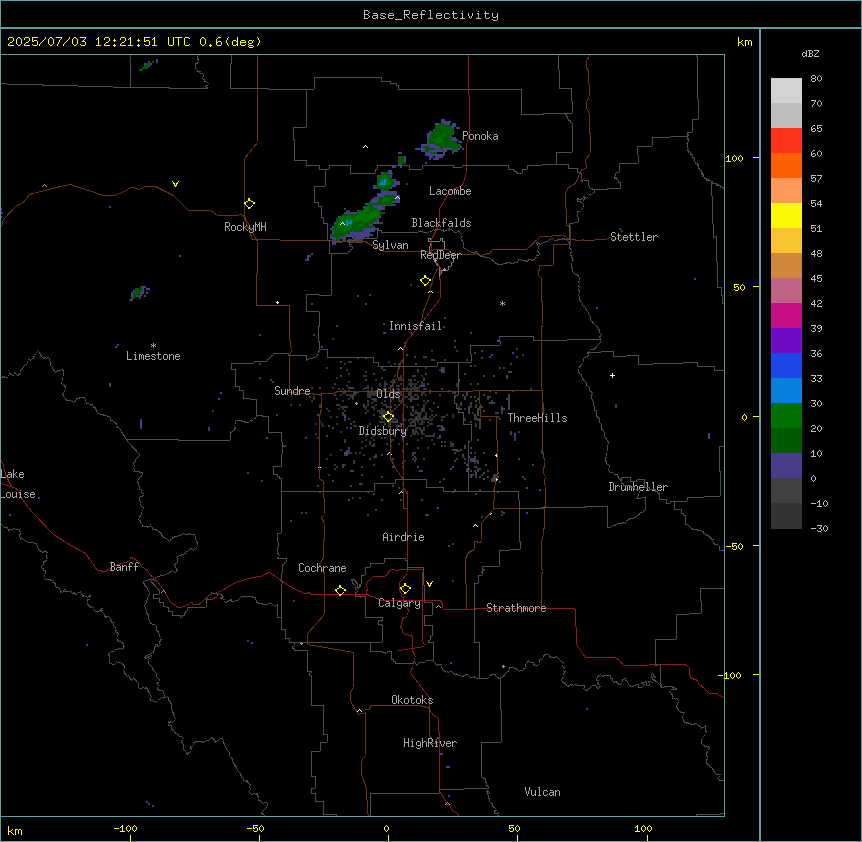Click the yellow diamond marker near RockyMH
The image size is (862, 842).
coord(249,204)
